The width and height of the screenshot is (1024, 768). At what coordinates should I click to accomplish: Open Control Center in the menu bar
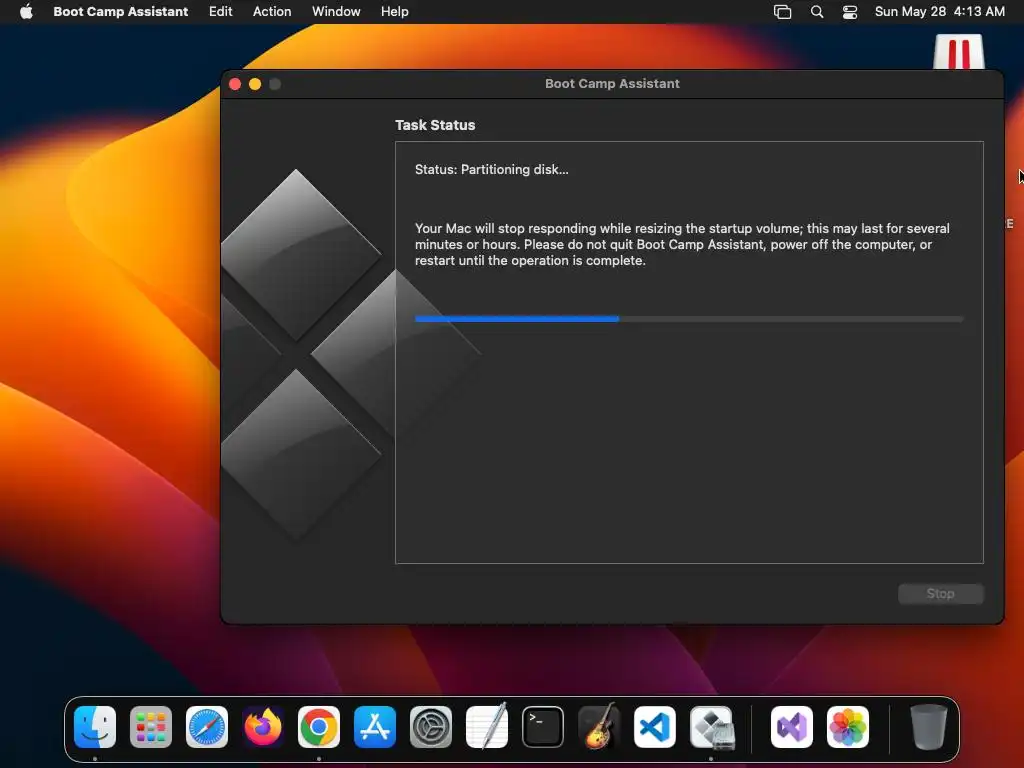(850, 12)
